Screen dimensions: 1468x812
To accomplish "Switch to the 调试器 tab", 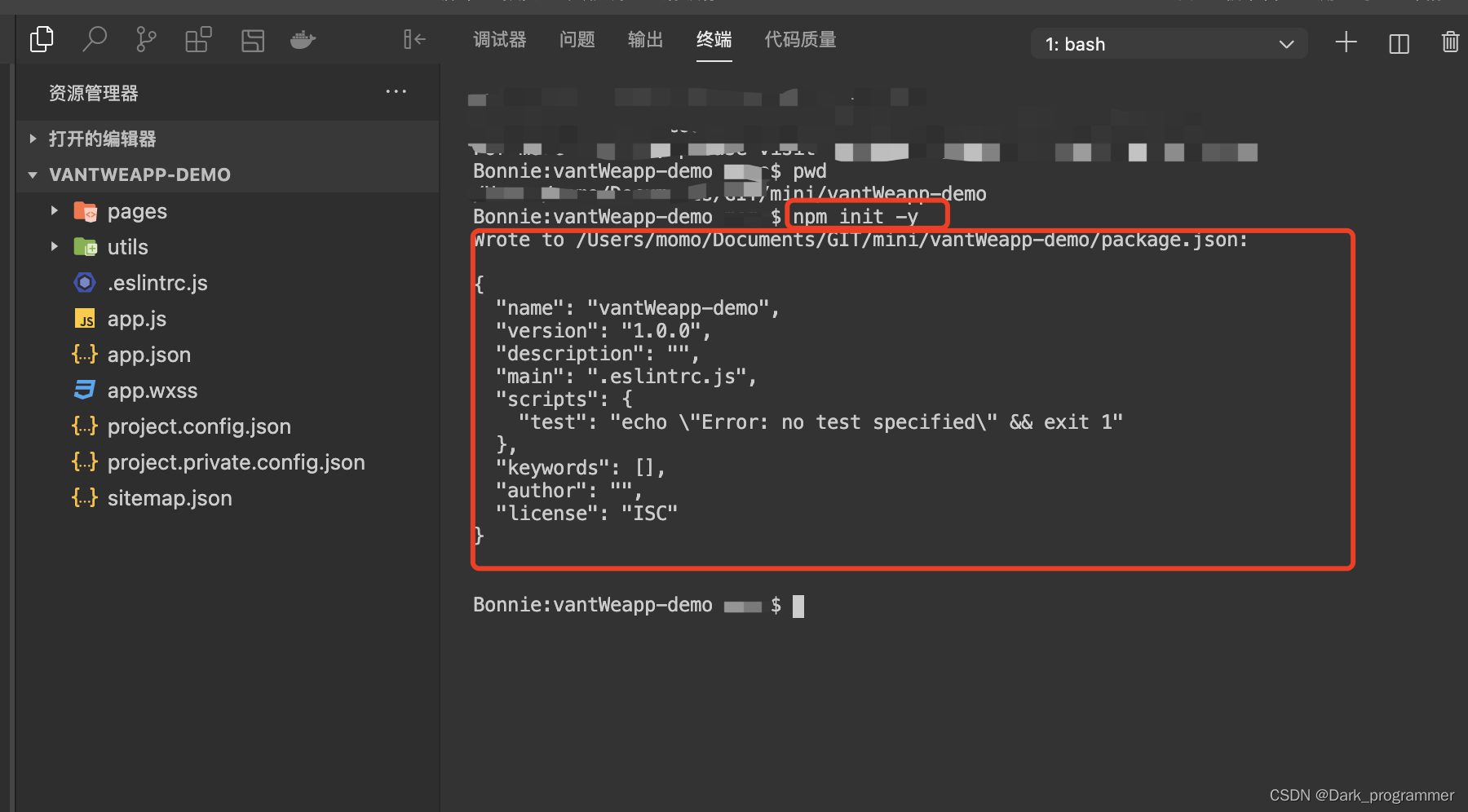I will (500, 39).
